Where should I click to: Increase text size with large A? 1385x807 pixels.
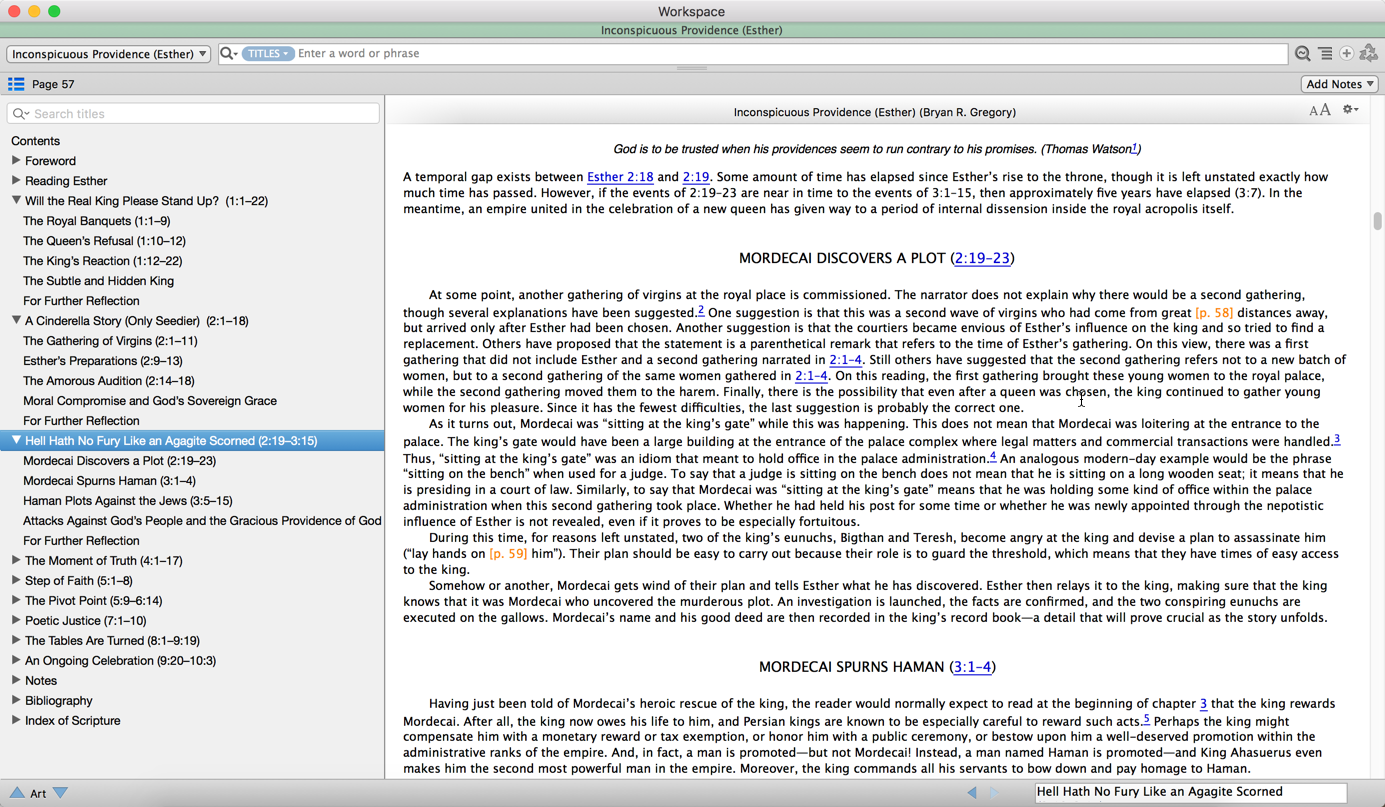point(1325,110)
